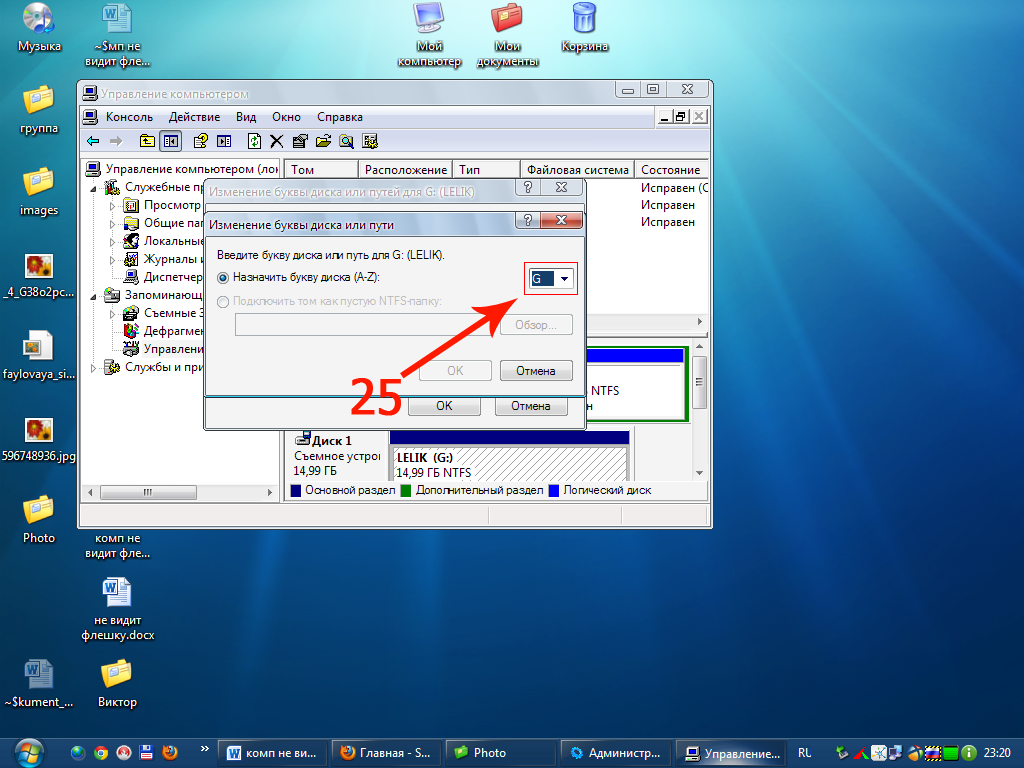
Task: Click the tree pane horizontal scrollbar thumb
Action: [148, 492]
